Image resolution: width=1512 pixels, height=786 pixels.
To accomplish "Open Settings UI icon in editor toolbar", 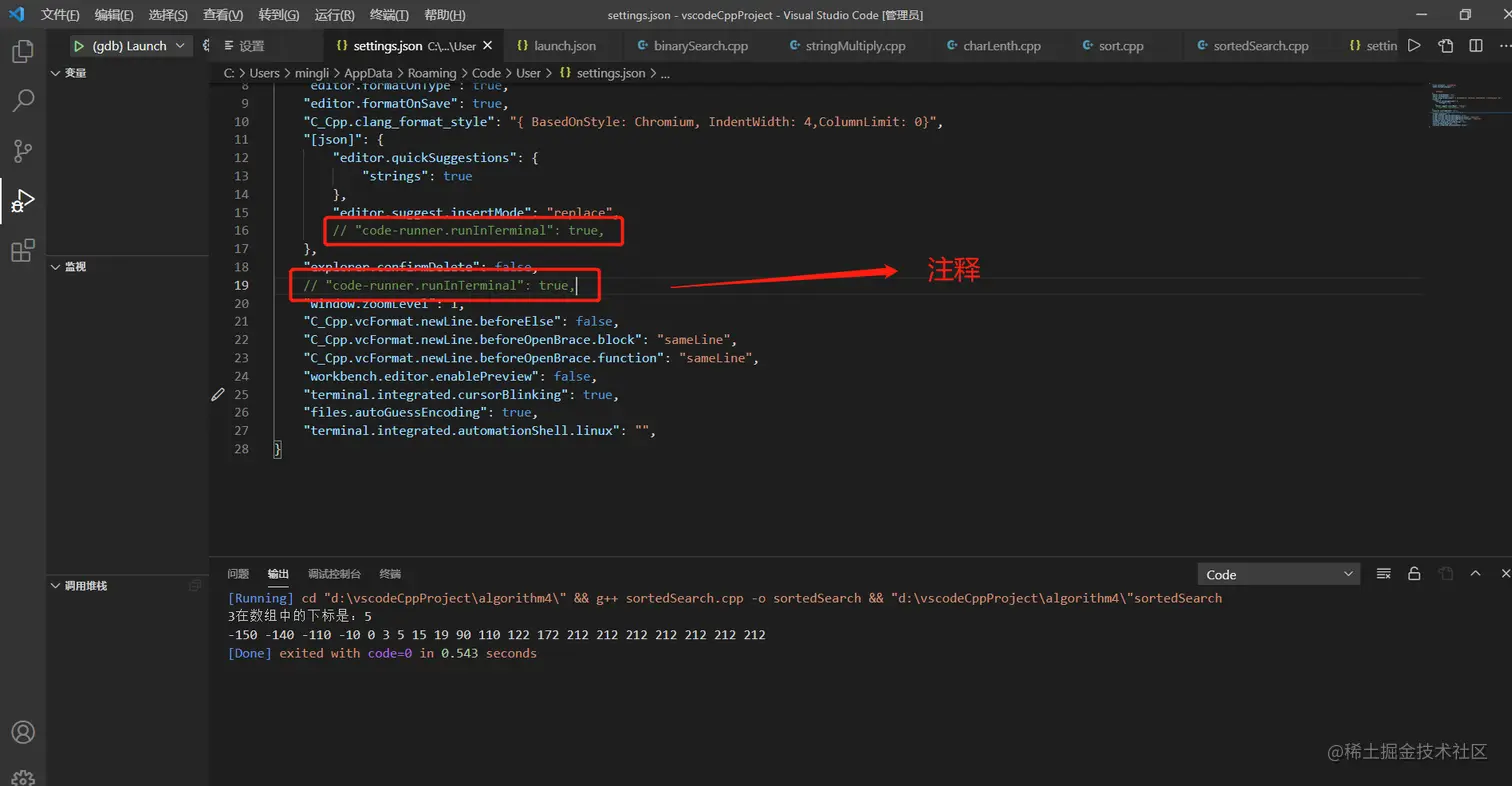I will (1446, 46).
